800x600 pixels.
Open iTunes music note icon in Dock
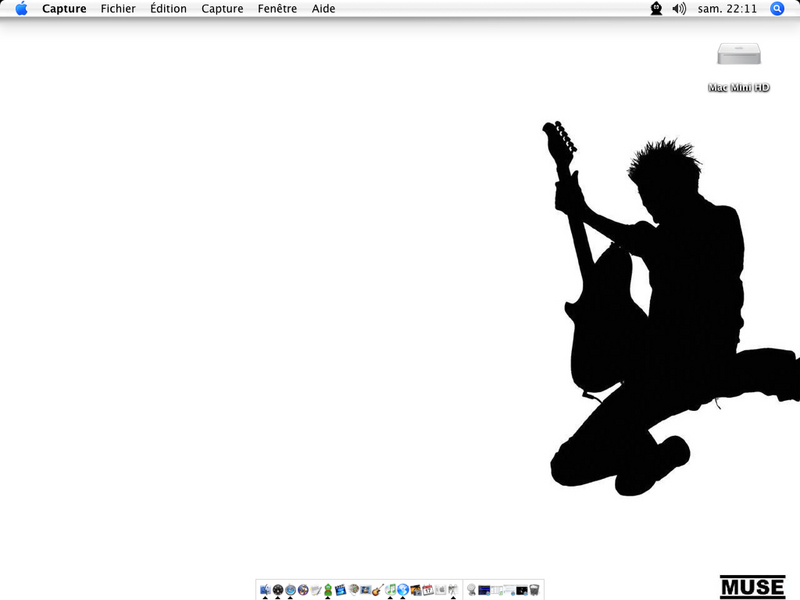point(390,590)
